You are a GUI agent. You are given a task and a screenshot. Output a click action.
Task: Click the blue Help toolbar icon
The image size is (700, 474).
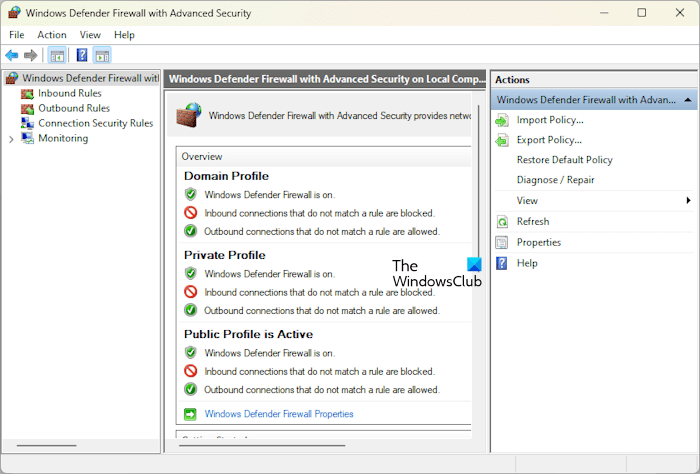coord(82,55)
